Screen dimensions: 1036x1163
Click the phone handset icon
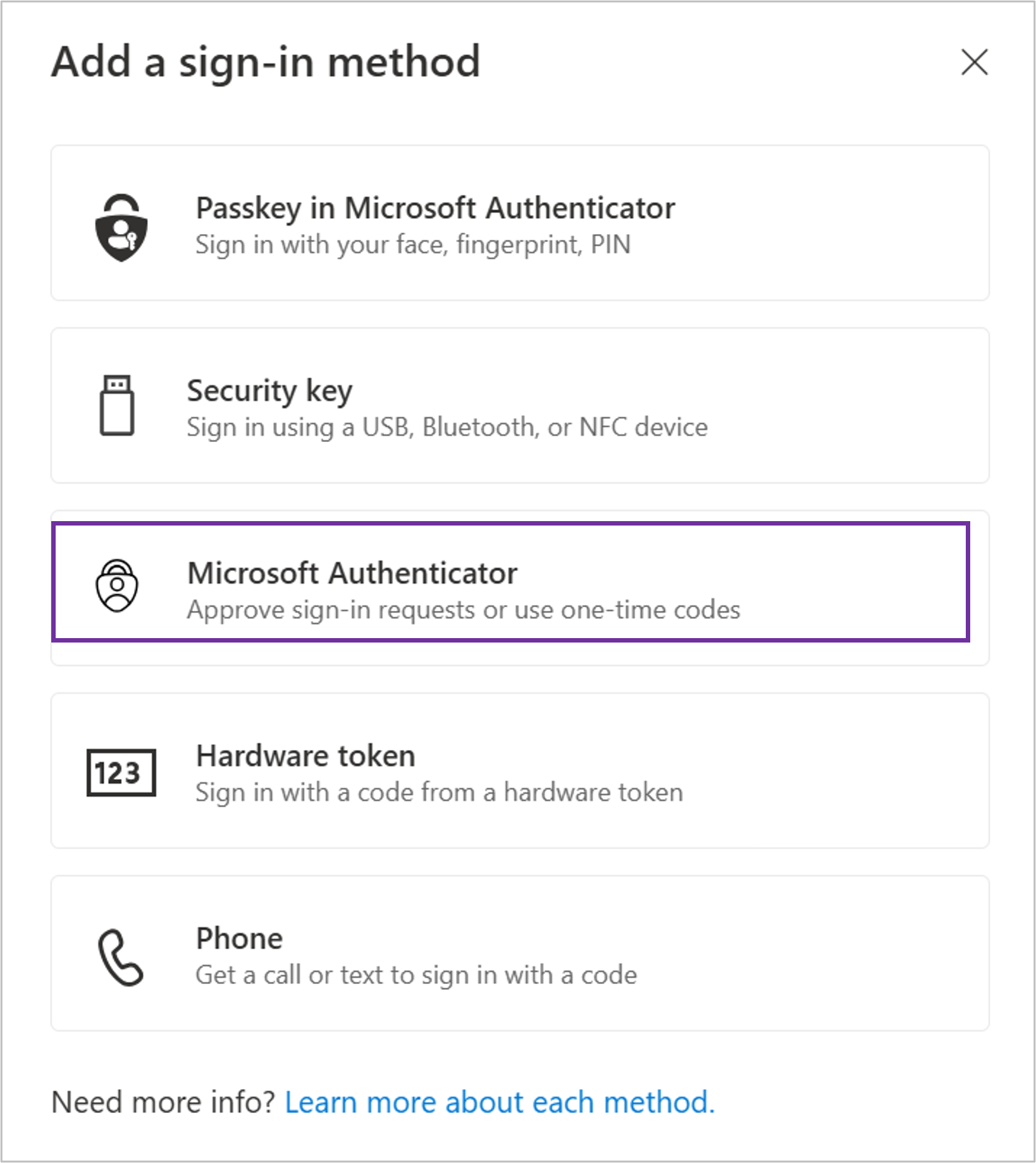[120, 957]
